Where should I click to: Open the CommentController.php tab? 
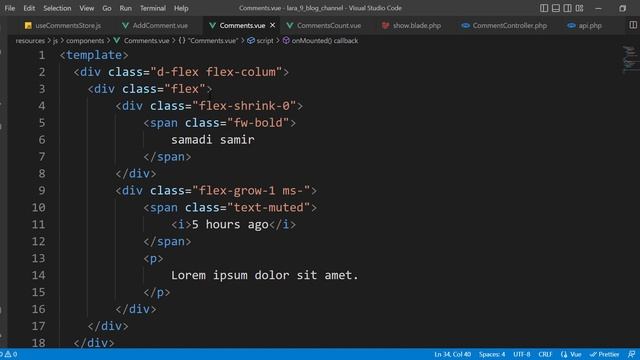(x=505, y=25)
